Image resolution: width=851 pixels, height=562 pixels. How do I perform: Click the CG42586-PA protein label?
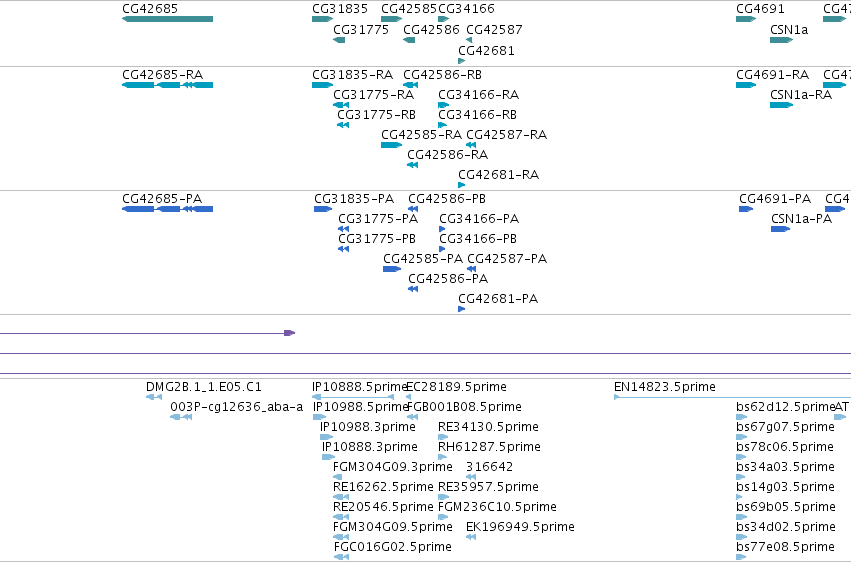[x=448, y=279]
